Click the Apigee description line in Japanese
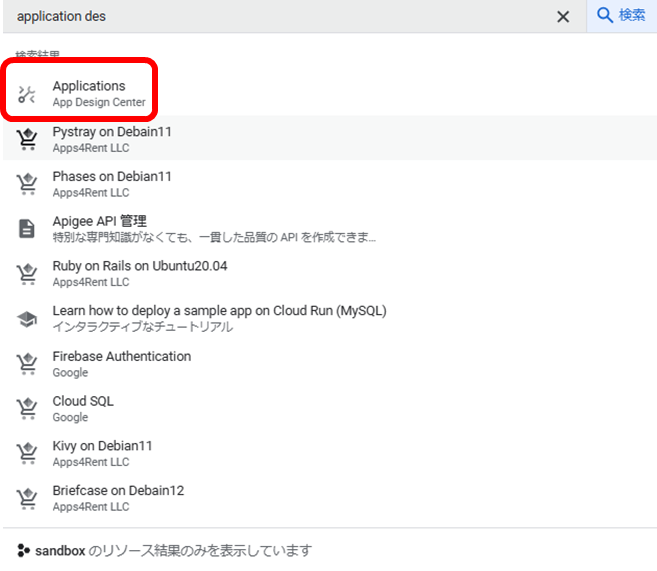Image resolution: width=657 pixels, height=571 pixels. 214,238
